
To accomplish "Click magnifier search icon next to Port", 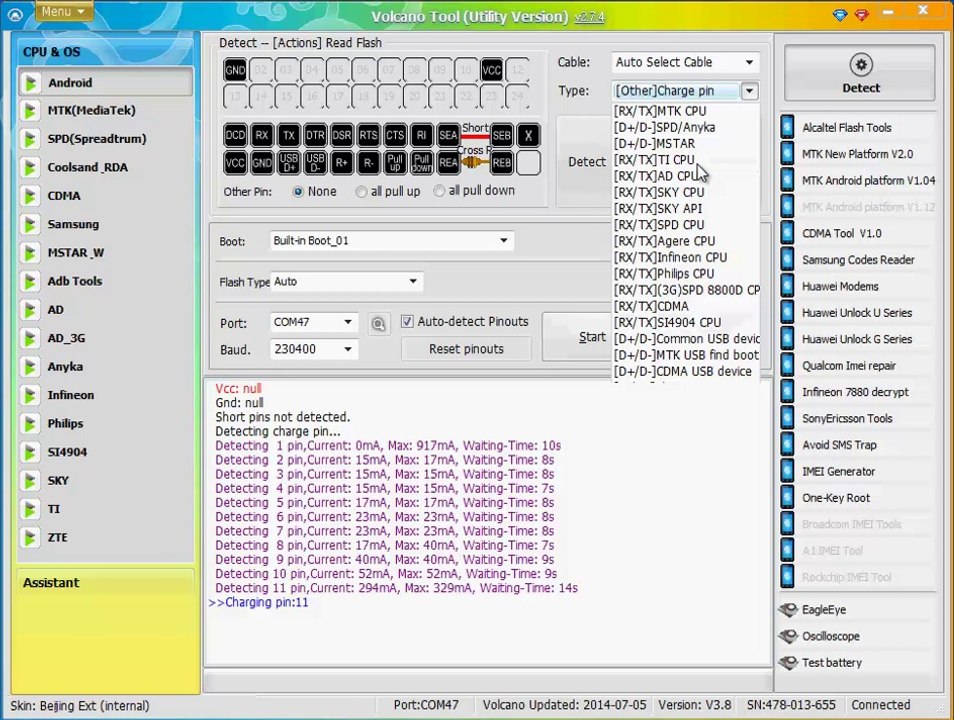I will 378,324.
